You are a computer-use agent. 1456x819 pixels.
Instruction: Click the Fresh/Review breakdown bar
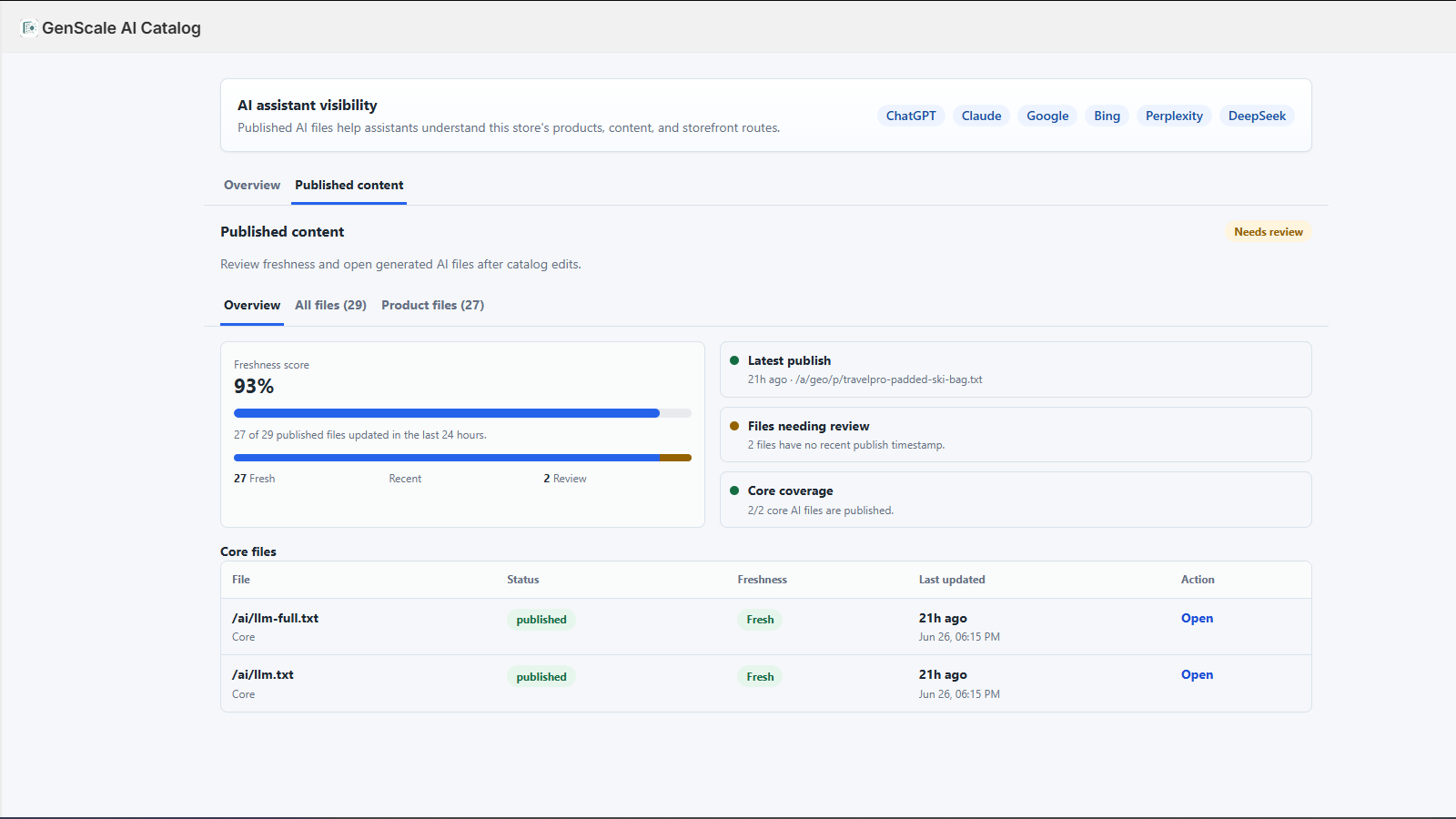tap(462, 458)
